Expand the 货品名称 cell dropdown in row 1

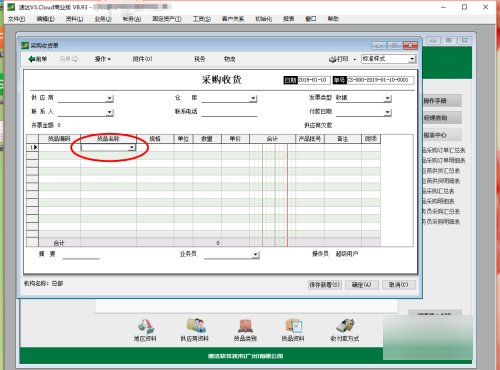point(132,147)
